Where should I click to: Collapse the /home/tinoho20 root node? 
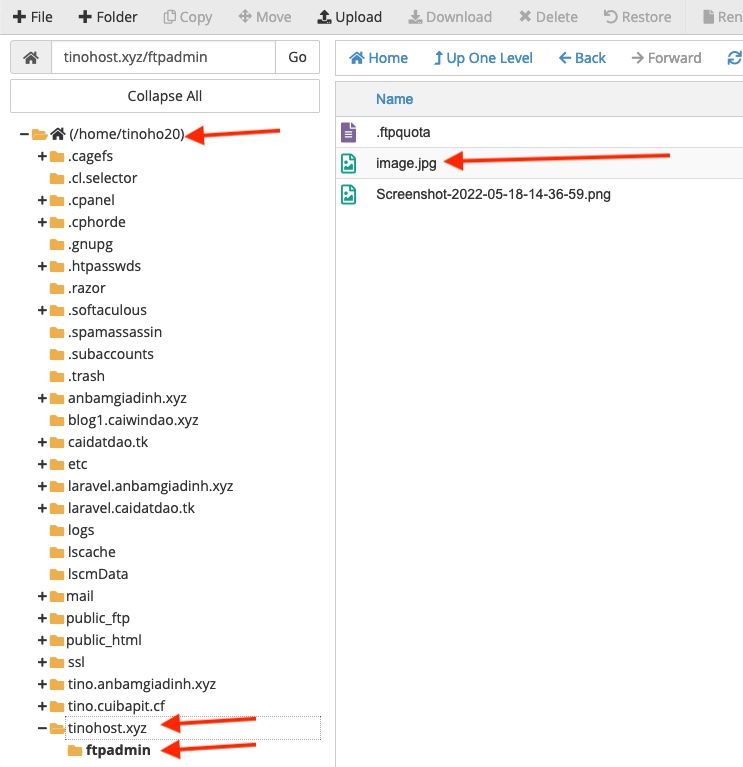(x=24, y=134)
